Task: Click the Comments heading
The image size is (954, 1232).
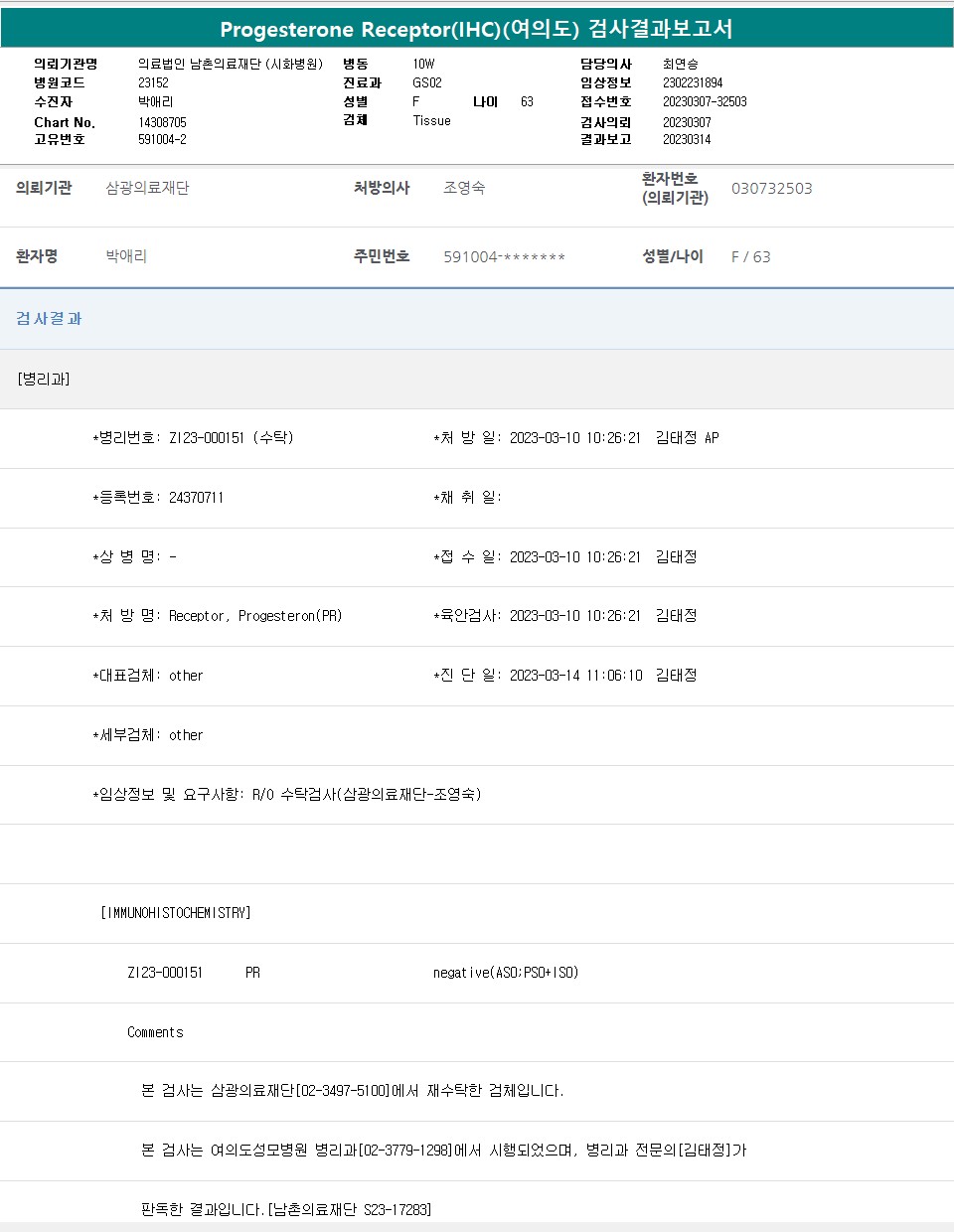Action: [155, 1032]
